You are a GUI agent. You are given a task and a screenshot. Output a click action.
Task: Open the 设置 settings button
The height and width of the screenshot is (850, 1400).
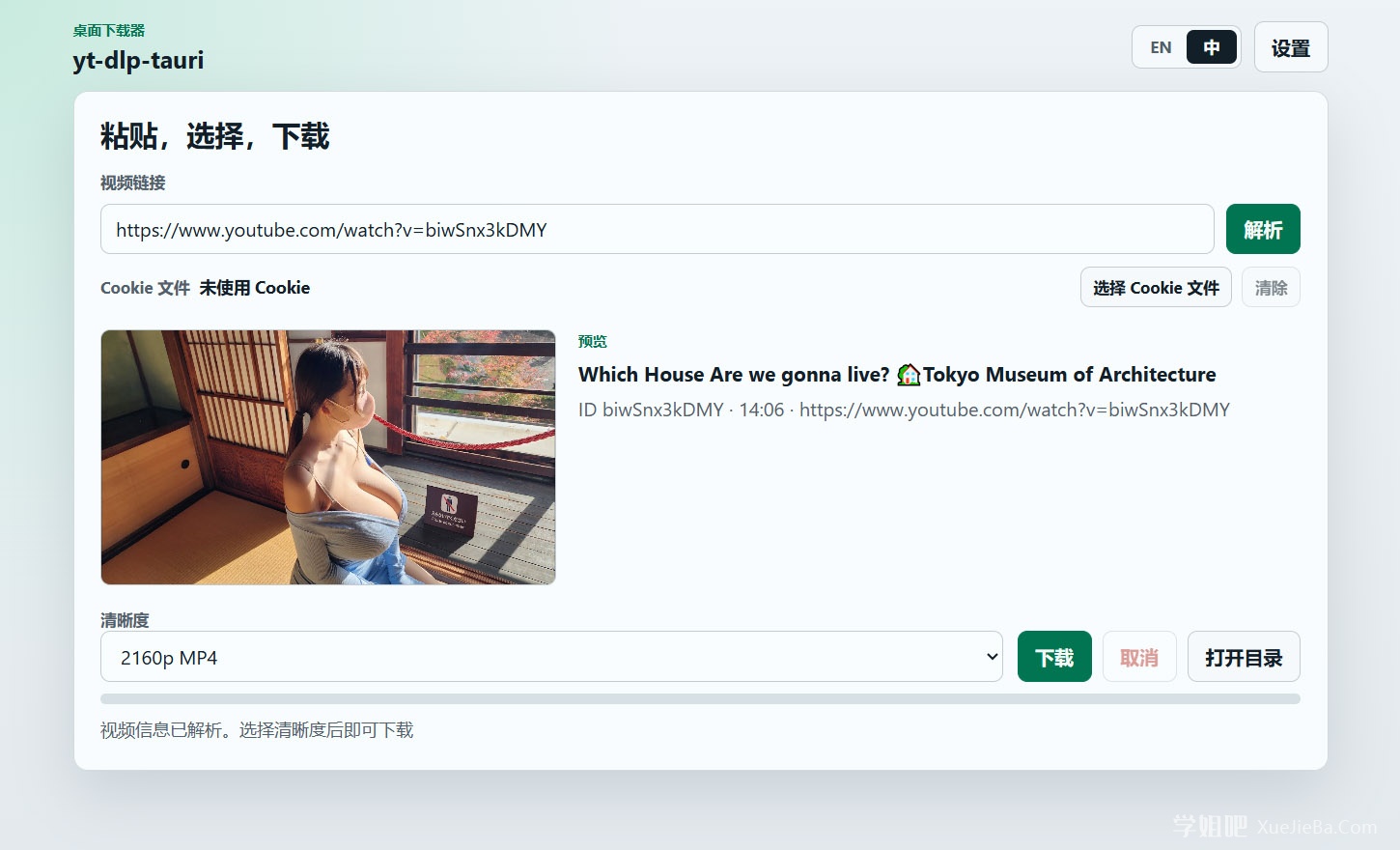pos(1291,47)
